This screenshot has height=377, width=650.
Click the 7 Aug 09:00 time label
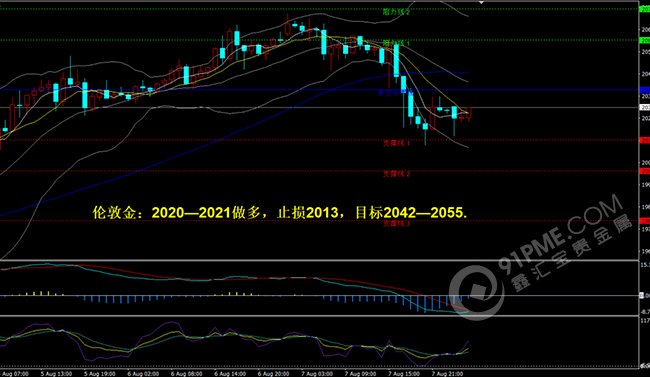[361, 374]
